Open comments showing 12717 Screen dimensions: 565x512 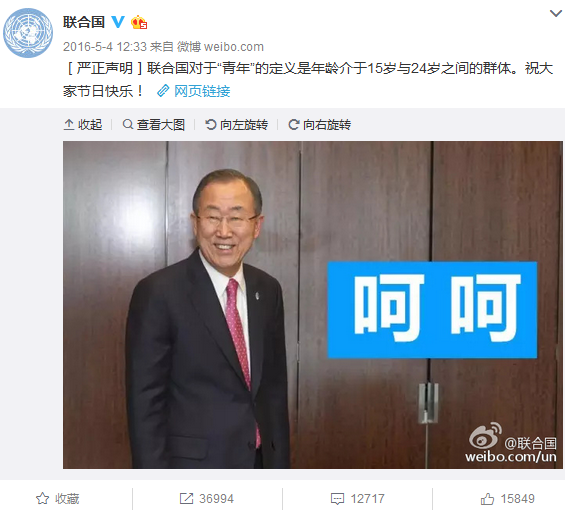click(357, 499)
